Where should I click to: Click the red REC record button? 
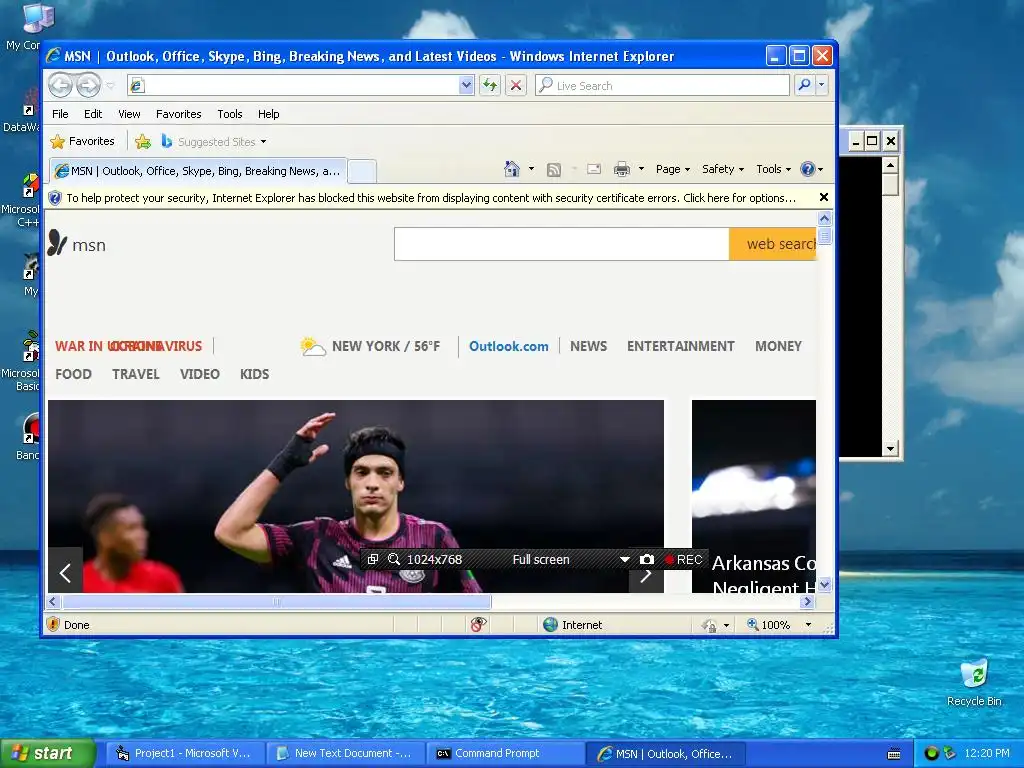point(683,559)
